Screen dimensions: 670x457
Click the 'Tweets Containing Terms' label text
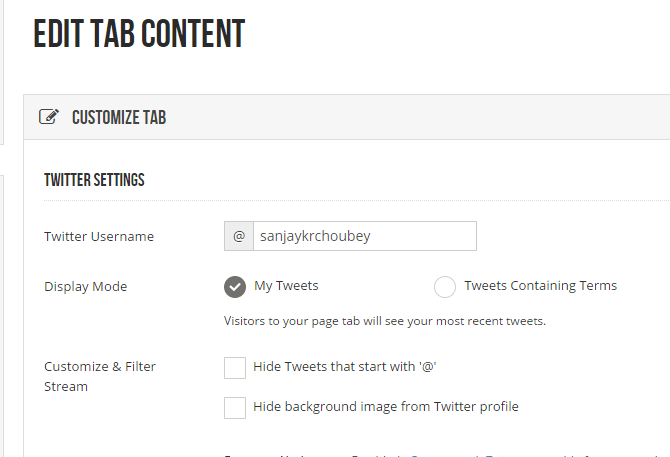[x=540, y=286]
